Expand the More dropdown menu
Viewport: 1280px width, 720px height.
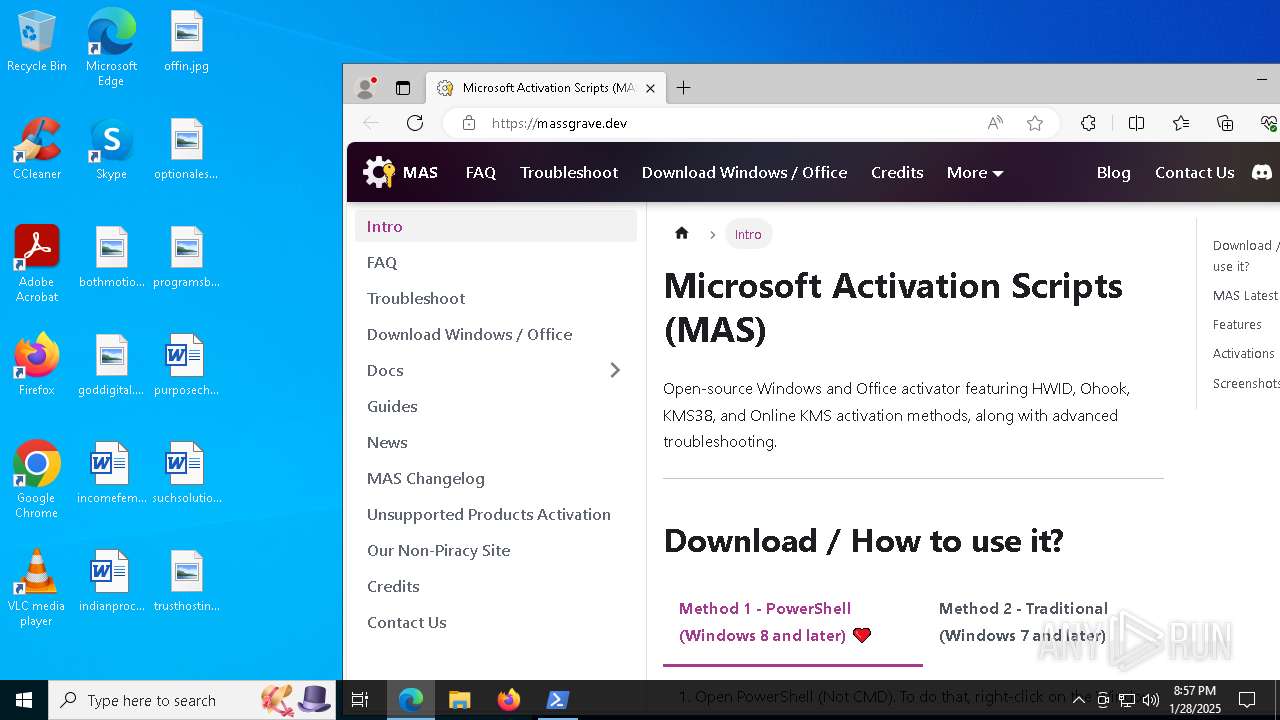pos(975,172)
